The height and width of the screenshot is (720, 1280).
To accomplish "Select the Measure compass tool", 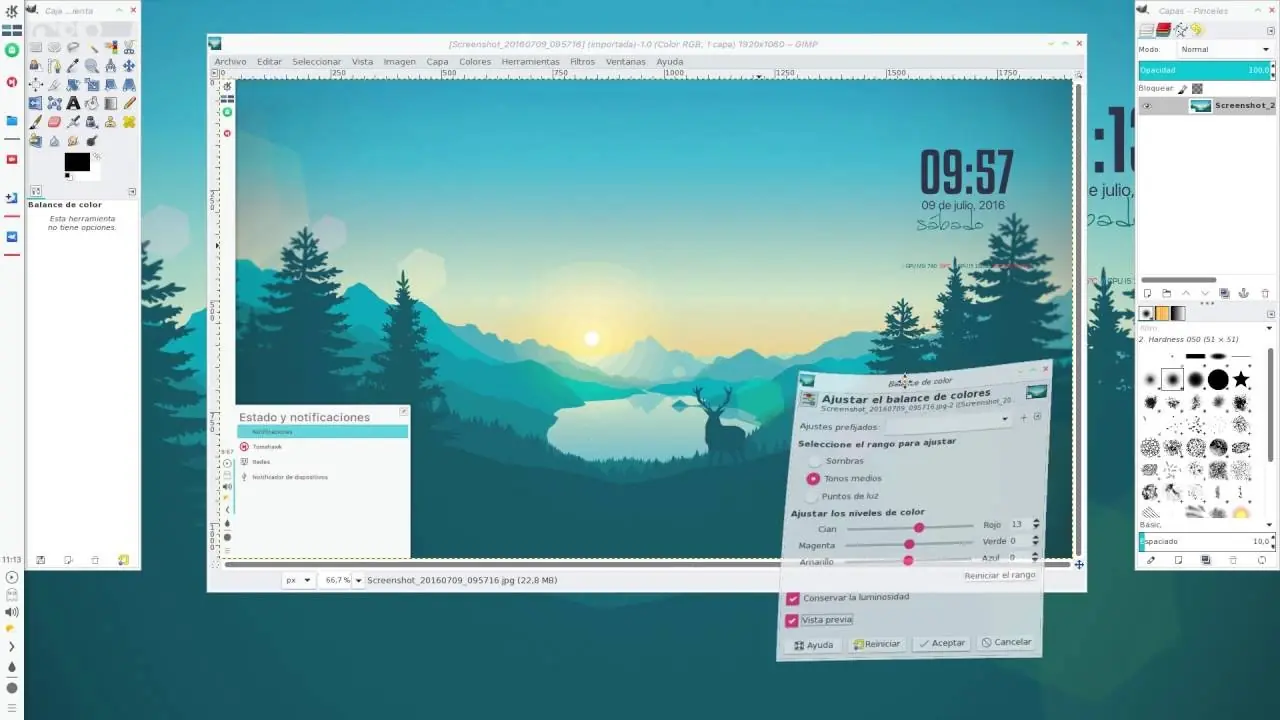I will [x=110, y=66].
